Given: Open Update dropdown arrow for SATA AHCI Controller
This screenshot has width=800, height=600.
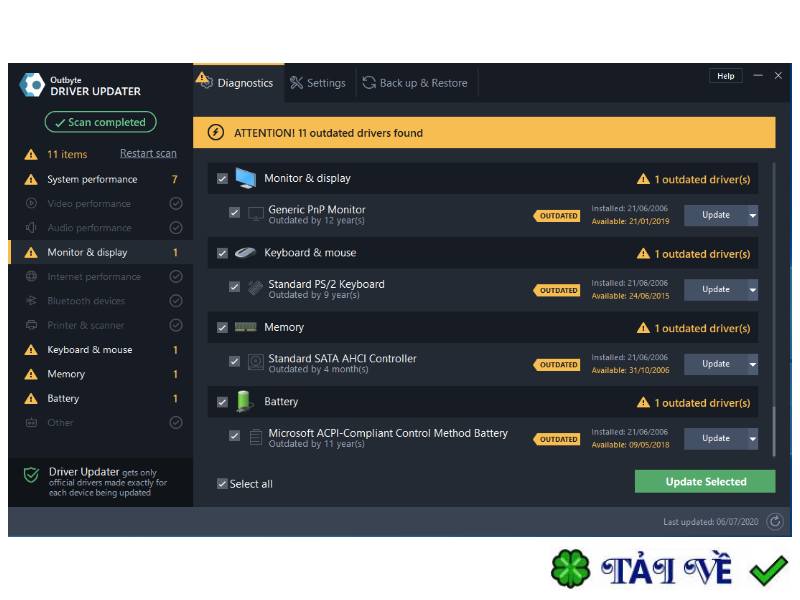Looking at the screenshot, I should 753,364.
